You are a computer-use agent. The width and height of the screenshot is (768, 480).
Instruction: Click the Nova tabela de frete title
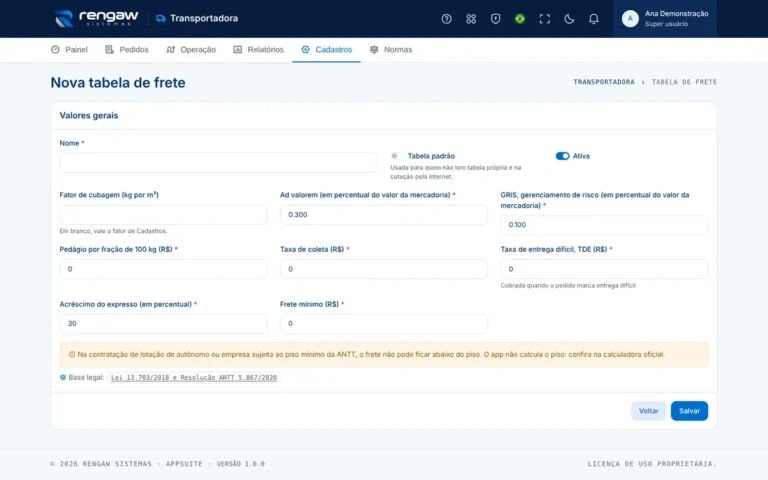(118, 82)
